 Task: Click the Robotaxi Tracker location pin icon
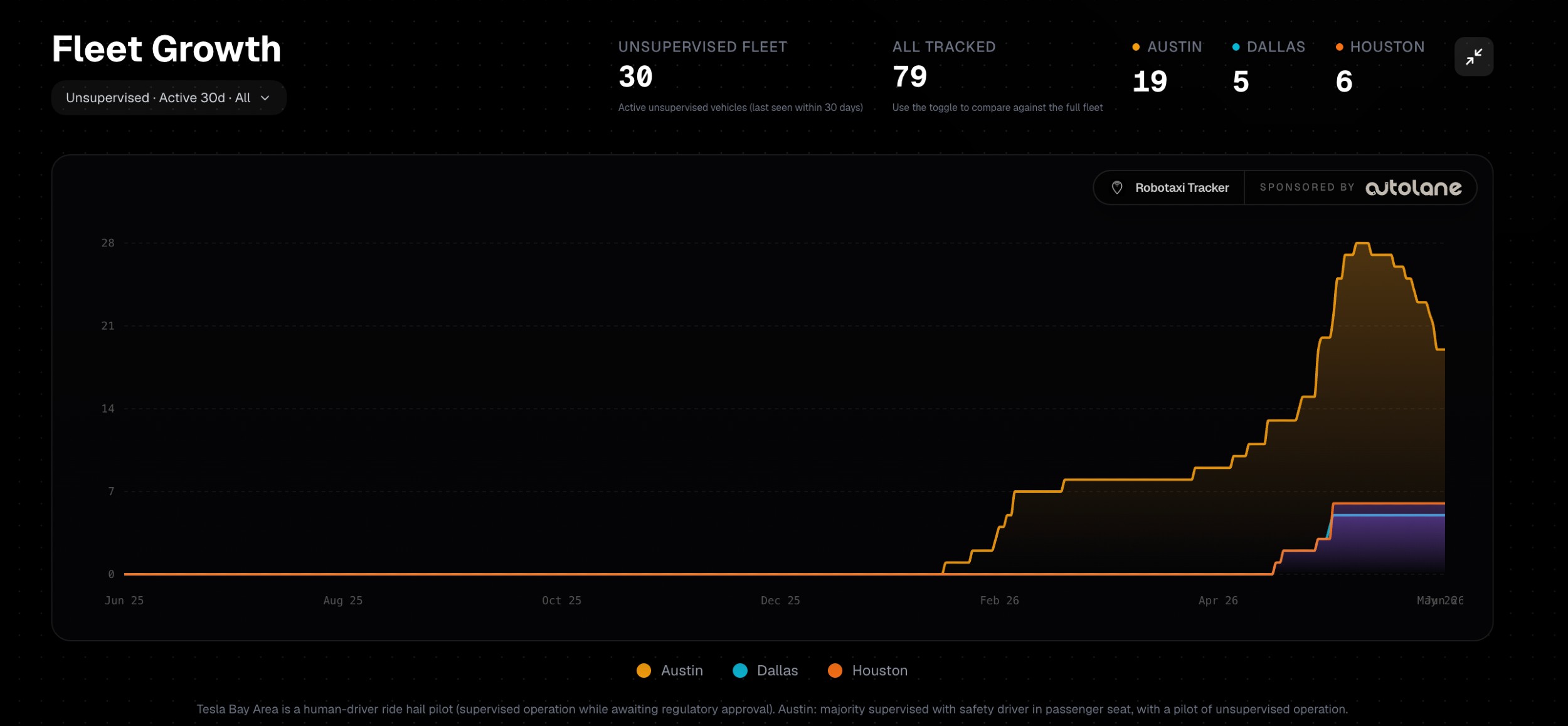pos(1117,187)
